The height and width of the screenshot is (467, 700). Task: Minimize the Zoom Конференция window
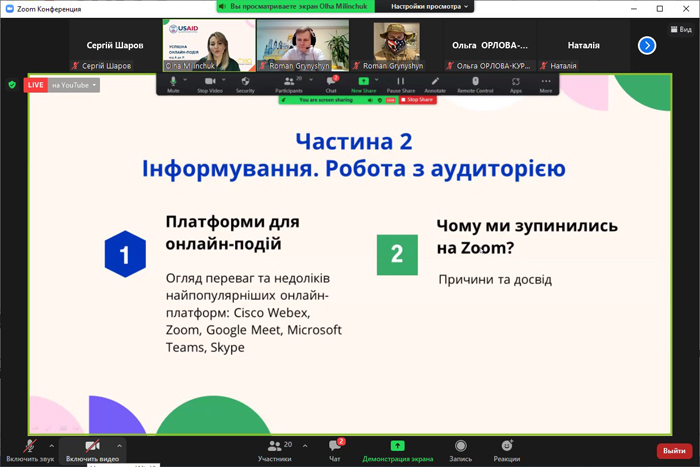tap(634, 8)
